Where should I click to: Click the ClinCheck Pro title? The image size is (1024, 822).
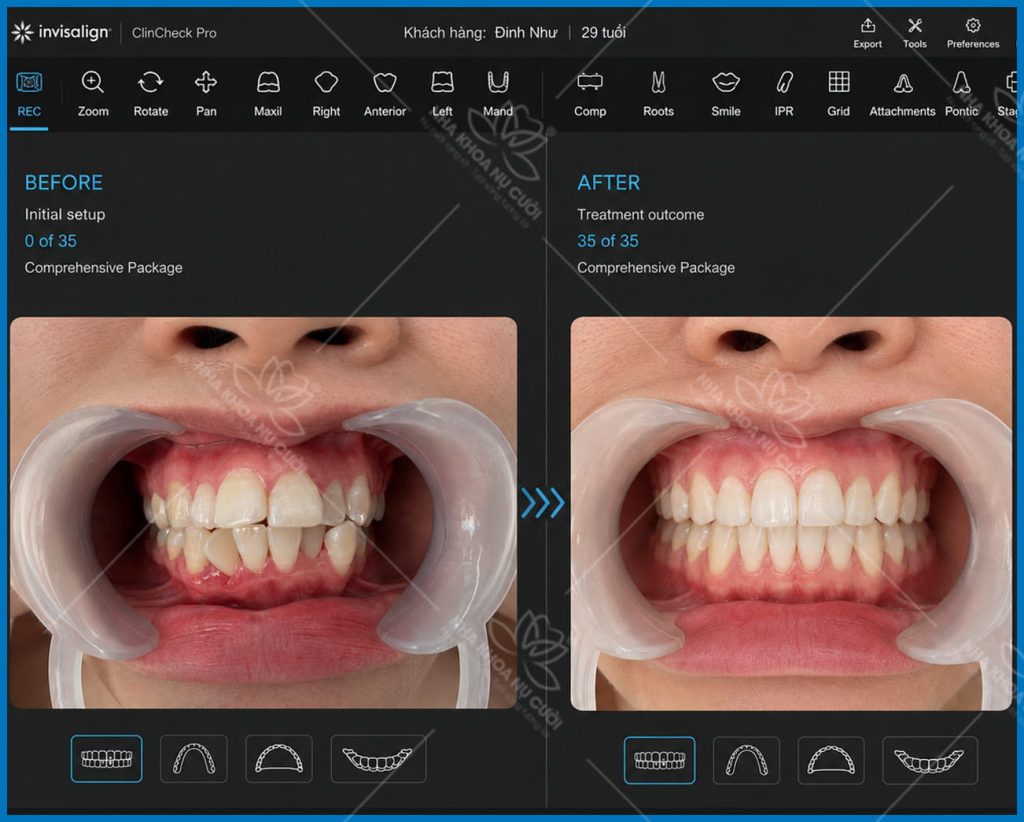[174, 33]
